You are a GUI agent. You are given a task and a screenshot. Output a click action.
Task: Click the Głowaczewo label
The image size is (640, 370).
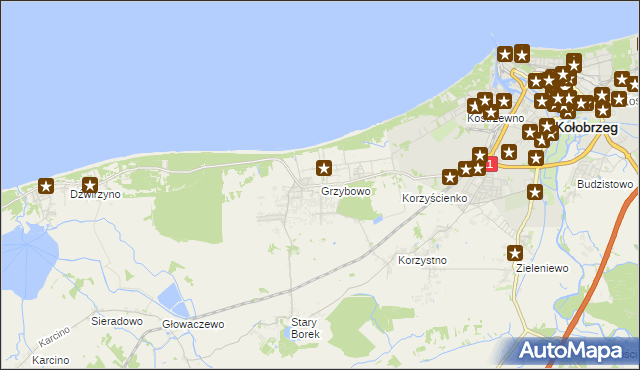click(193, 324)
